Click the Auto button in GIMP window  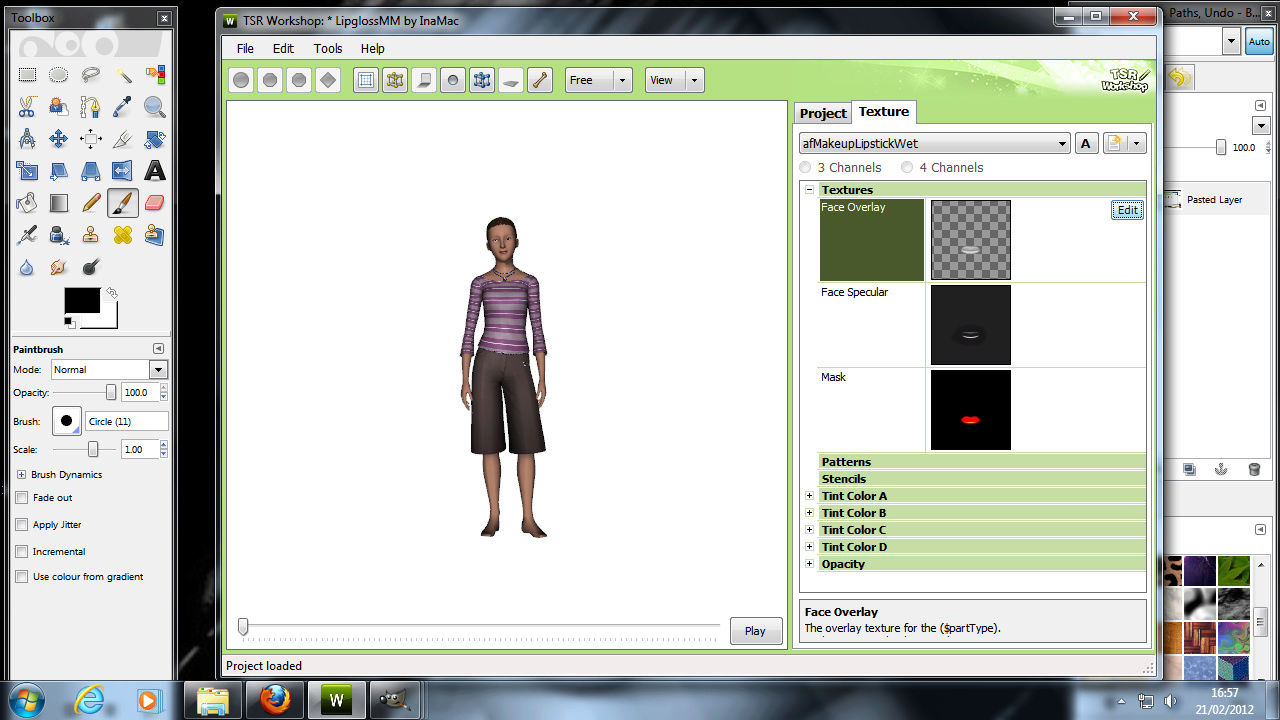[1258, 41]
